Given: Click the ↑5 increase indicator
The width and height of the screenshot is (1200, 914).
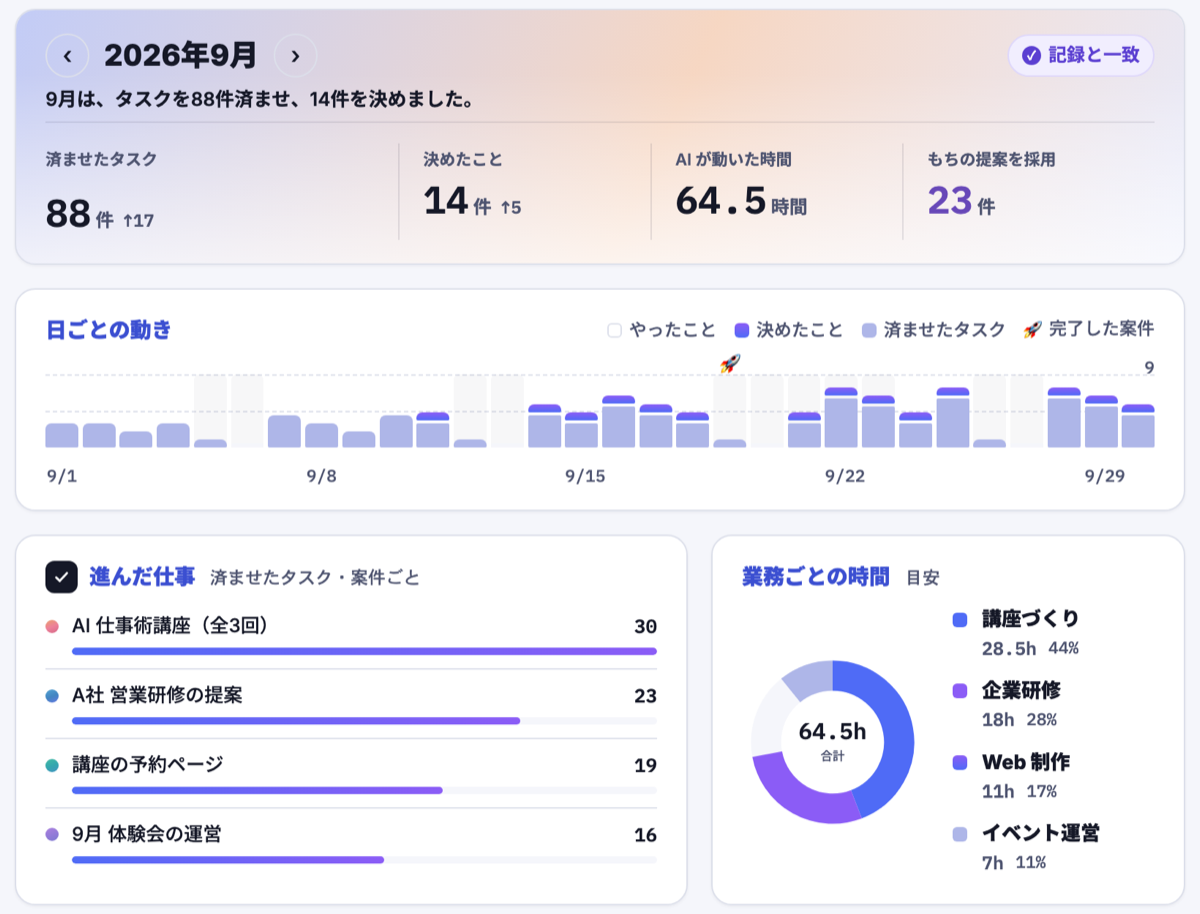Looking at the screenshot, I should coord(510,208).
